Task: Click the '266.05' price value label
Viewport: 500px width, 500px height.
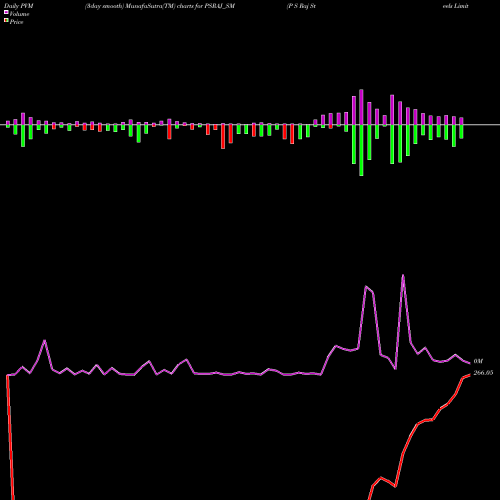Action: point(483,373)
